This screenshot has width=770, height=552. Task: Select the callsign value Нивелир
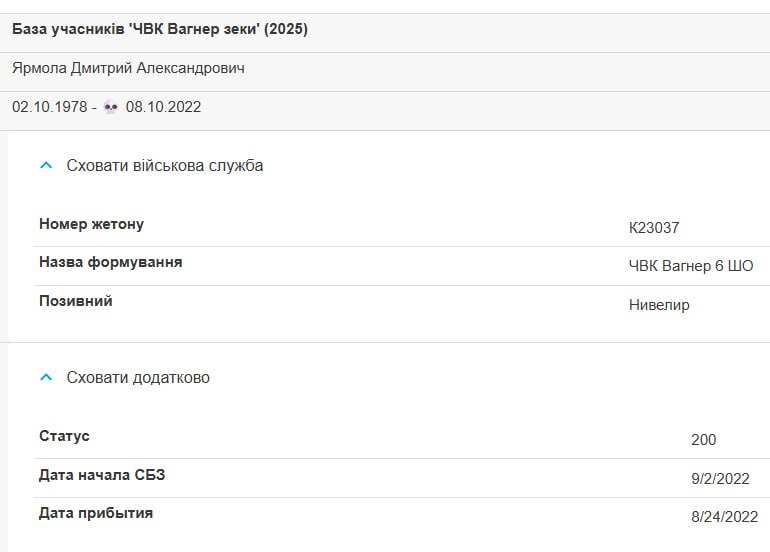[659, 305]
